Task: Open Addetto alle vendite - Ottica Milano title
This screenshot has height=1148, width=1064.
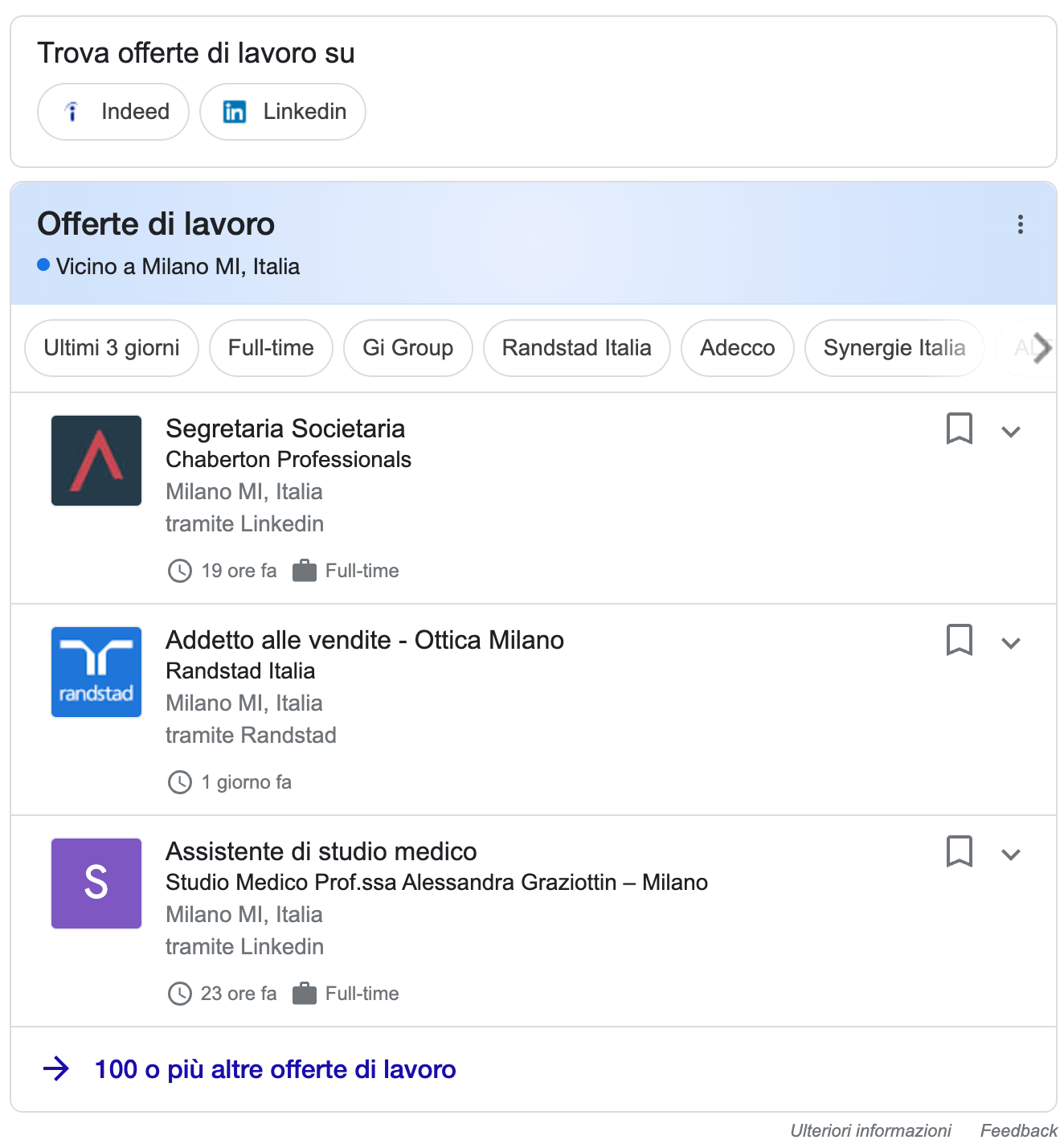Action: pyautogui.click(x=365, y=640)
